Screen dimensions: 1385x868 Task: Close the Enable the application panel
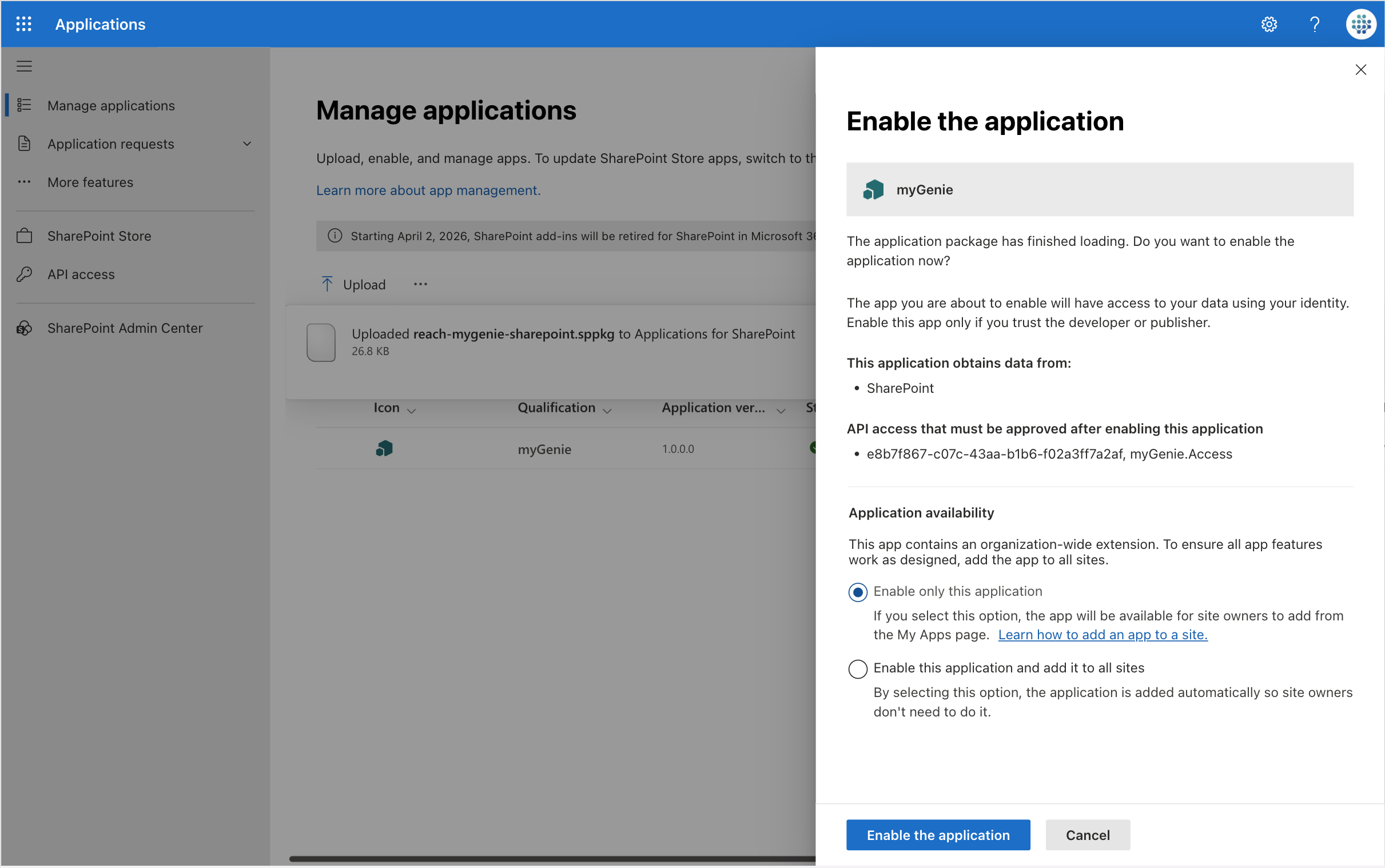tap(1360, 69)
